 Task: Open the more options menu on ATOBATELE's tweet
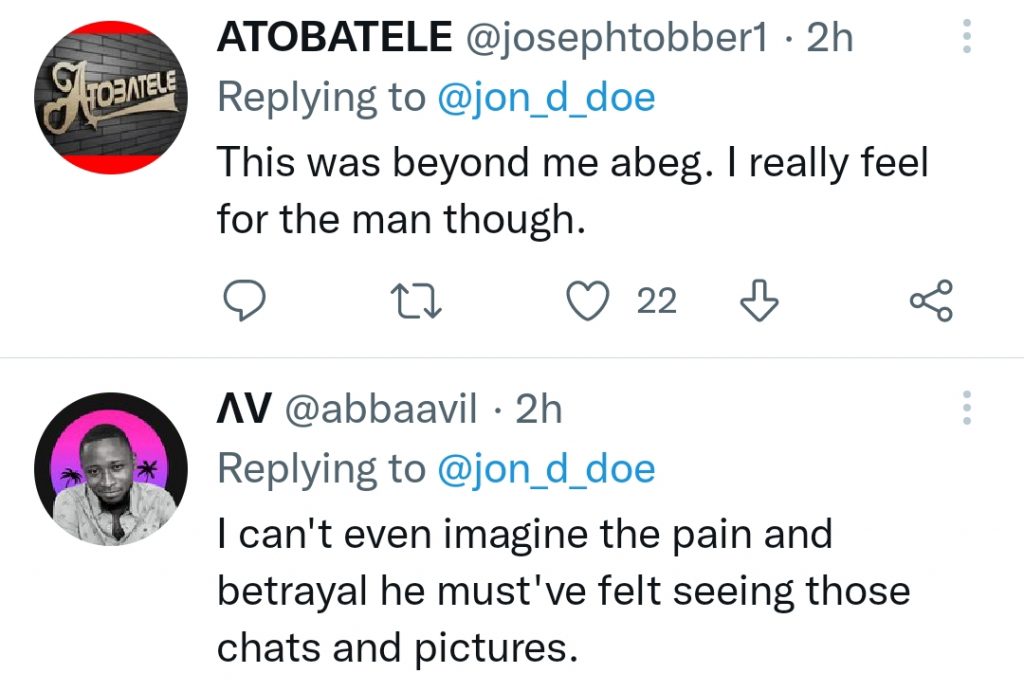(967, 36)
